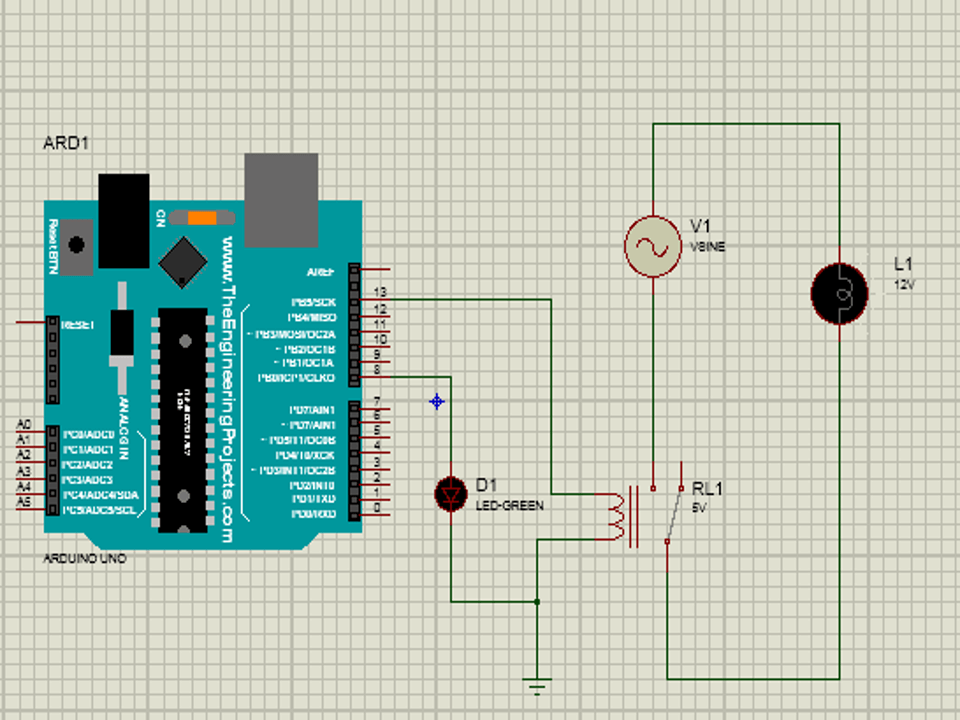Image resolution: width=960 pixels, height=720 pixels.
Task: Click the 5V relay value text
Action: (699, 508)
